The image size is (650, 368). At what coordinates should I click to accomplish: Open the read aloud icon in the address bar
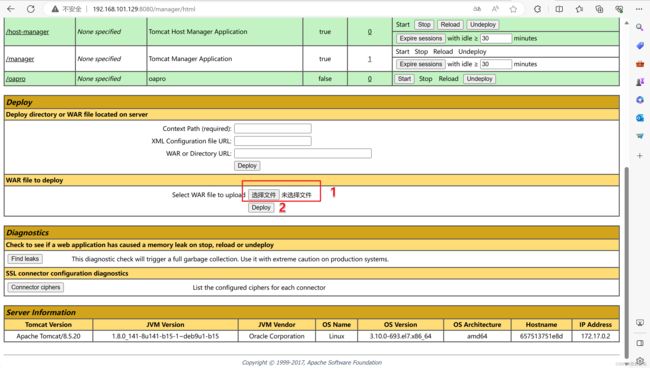tap(495, 9)
